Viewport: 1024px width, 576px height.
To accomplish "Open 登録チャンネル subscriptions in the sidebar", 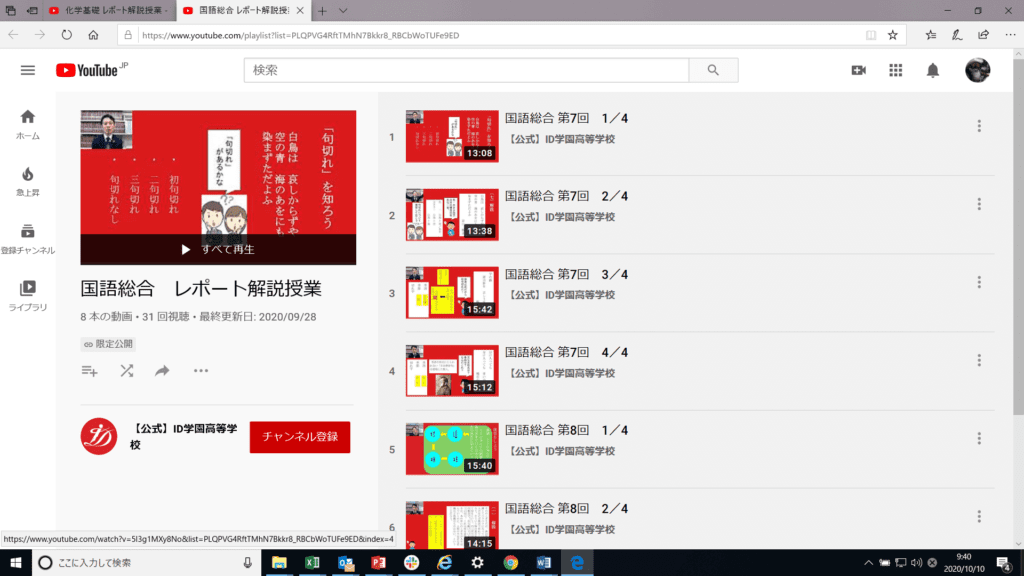I will (27, 238).
